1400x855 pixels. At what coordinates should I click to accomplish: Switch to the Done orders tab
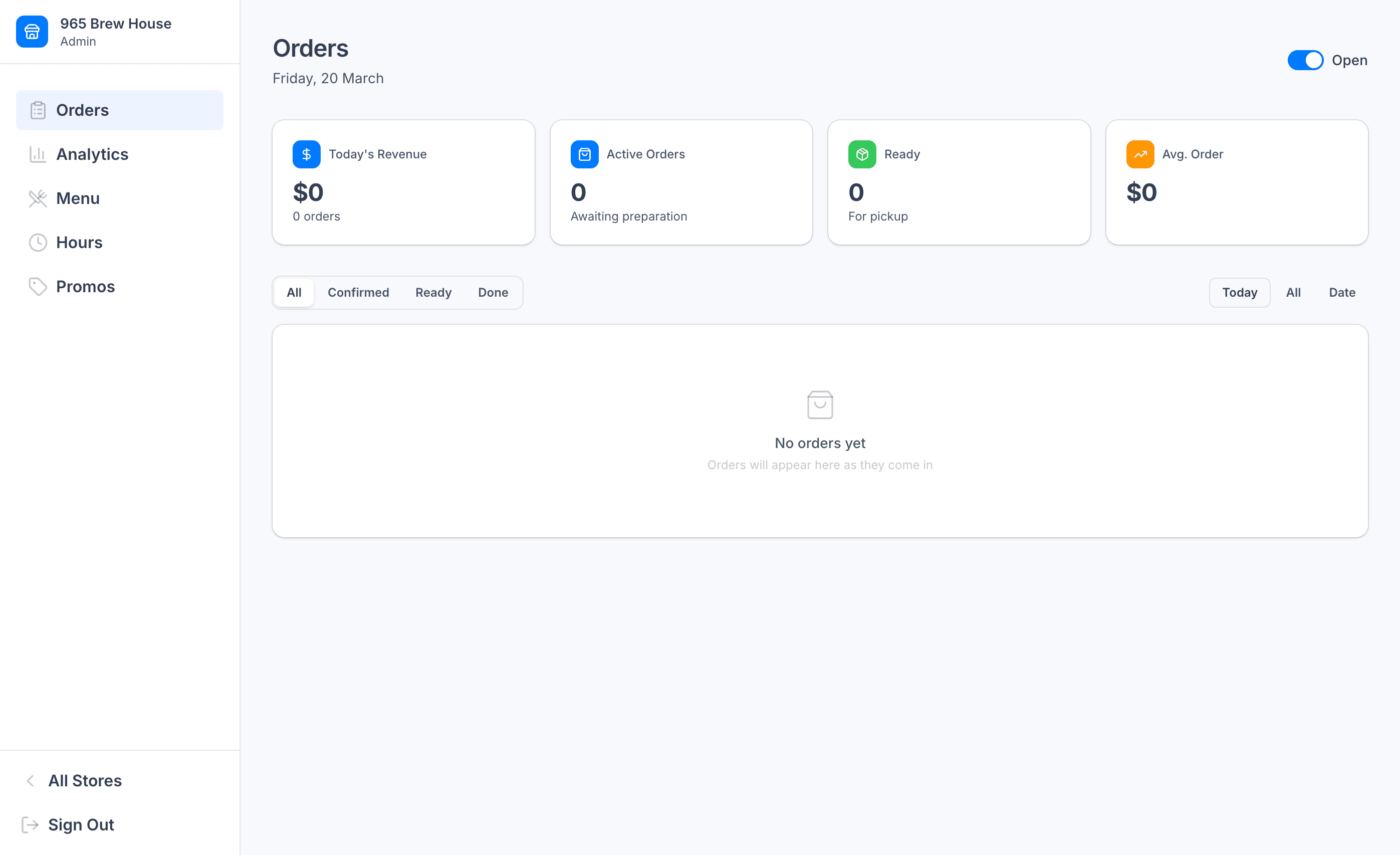click(493, 292)
